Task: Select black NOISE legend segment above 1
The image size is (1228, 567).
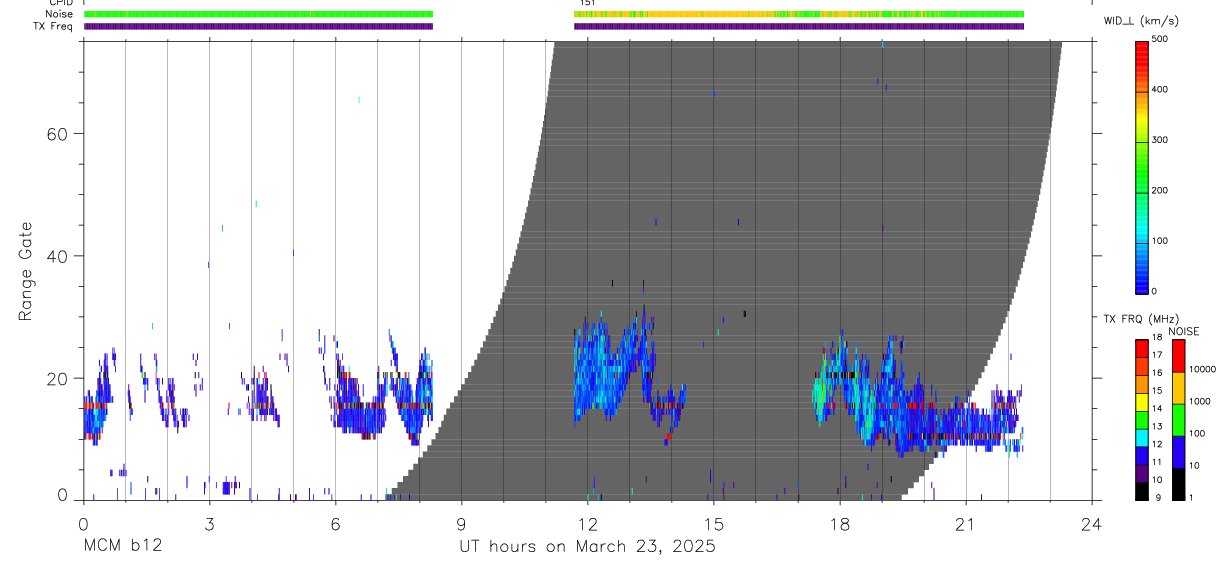Action: pos(1178,484)
